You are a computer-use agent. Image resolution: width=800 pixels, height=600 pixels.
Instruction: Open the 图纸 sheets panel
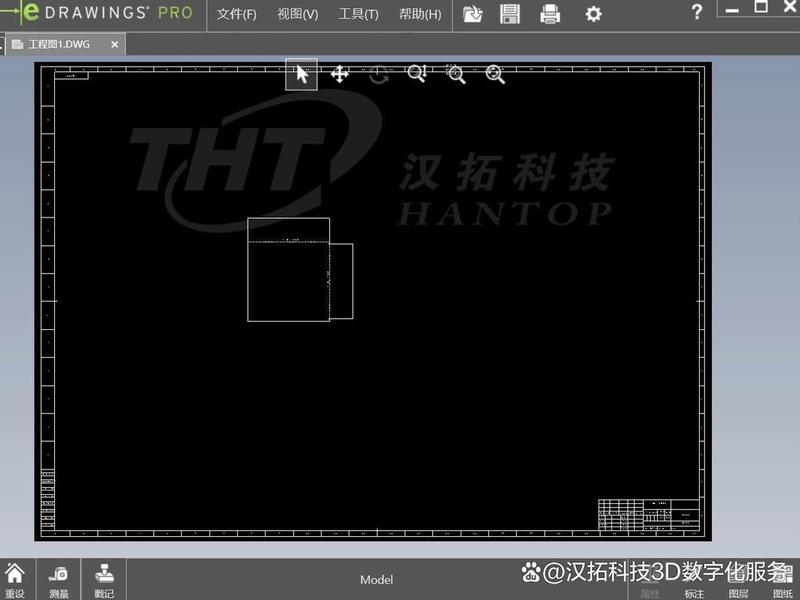point(782,593)
